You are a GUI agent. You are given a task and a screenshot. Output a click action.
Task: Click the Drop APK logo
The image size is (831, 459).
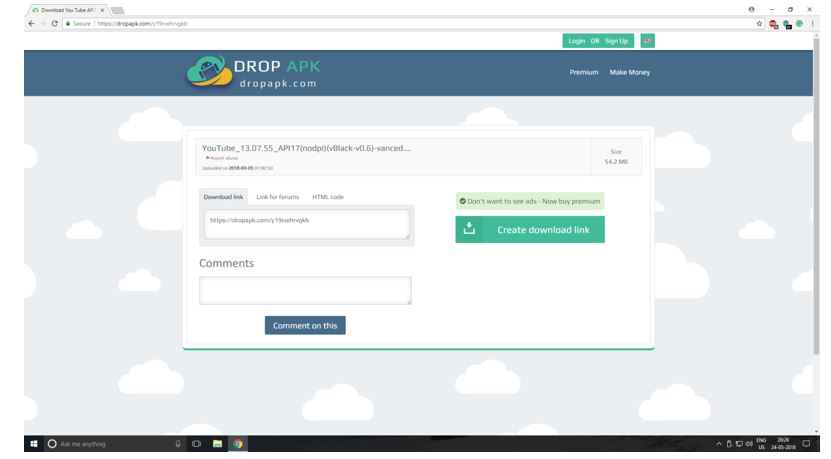253,72
